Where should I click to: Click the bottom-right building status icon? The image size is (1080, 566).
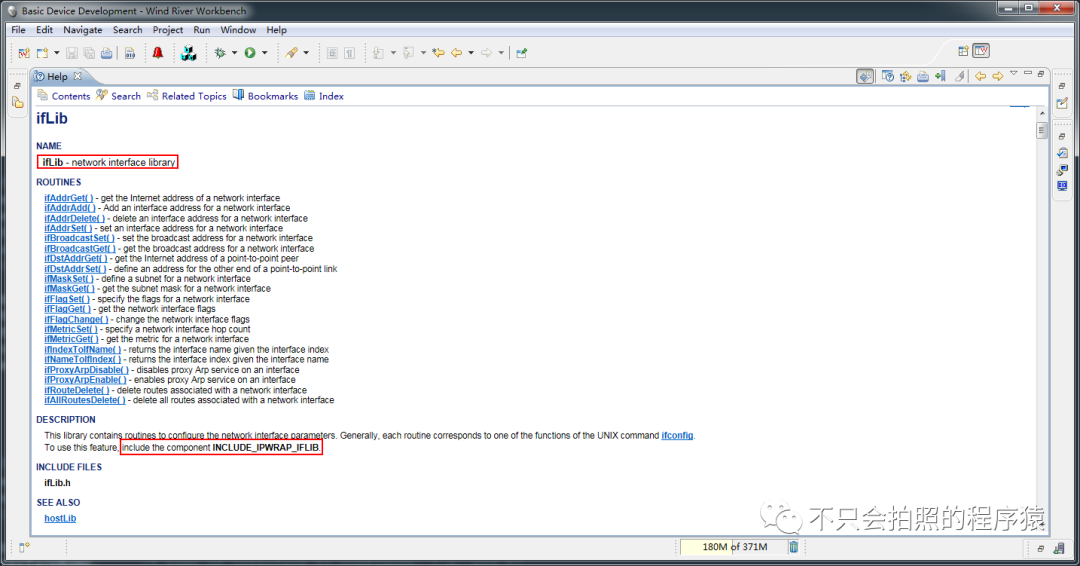[x=1059, y=548]
